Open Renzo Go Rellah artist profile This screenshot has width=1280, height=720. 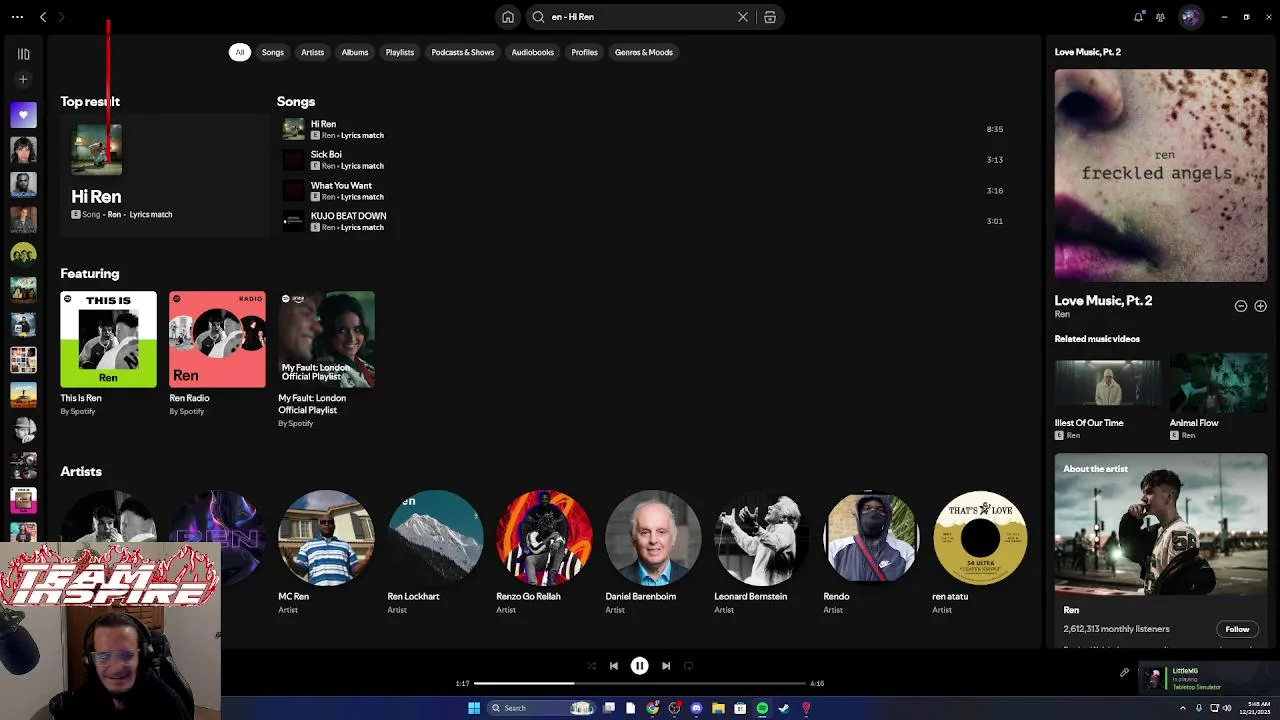544,537
